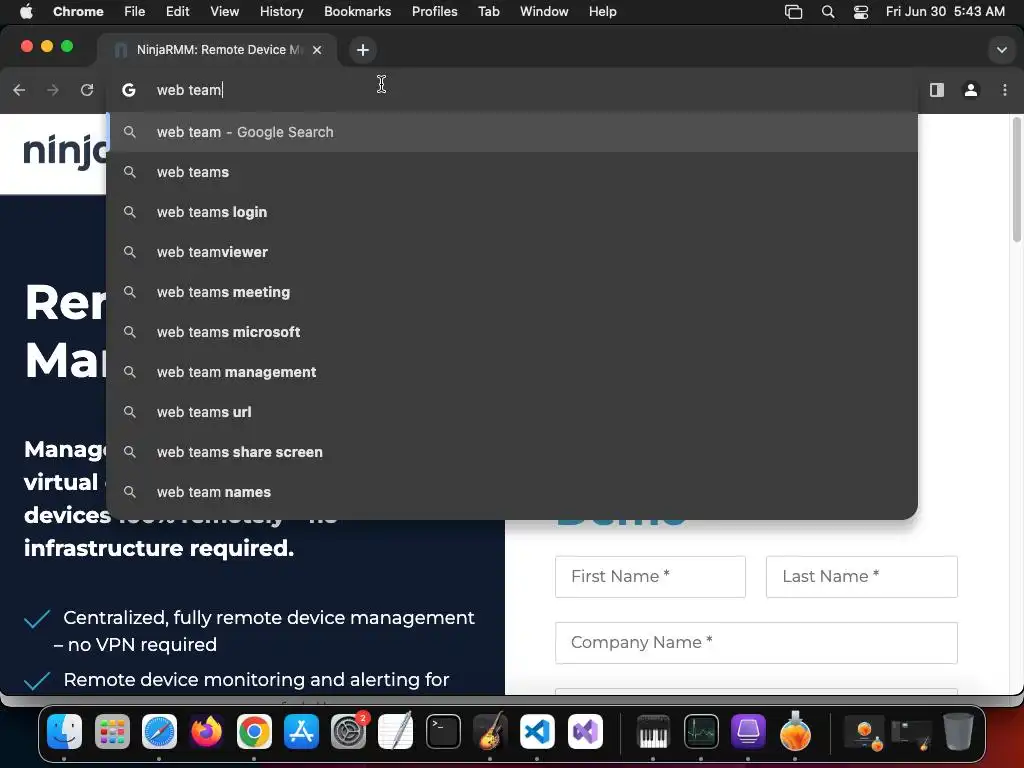The width and height of the screenshot is (1024, 768).
Task: Click the First Name field
Action: pos(650,577)
